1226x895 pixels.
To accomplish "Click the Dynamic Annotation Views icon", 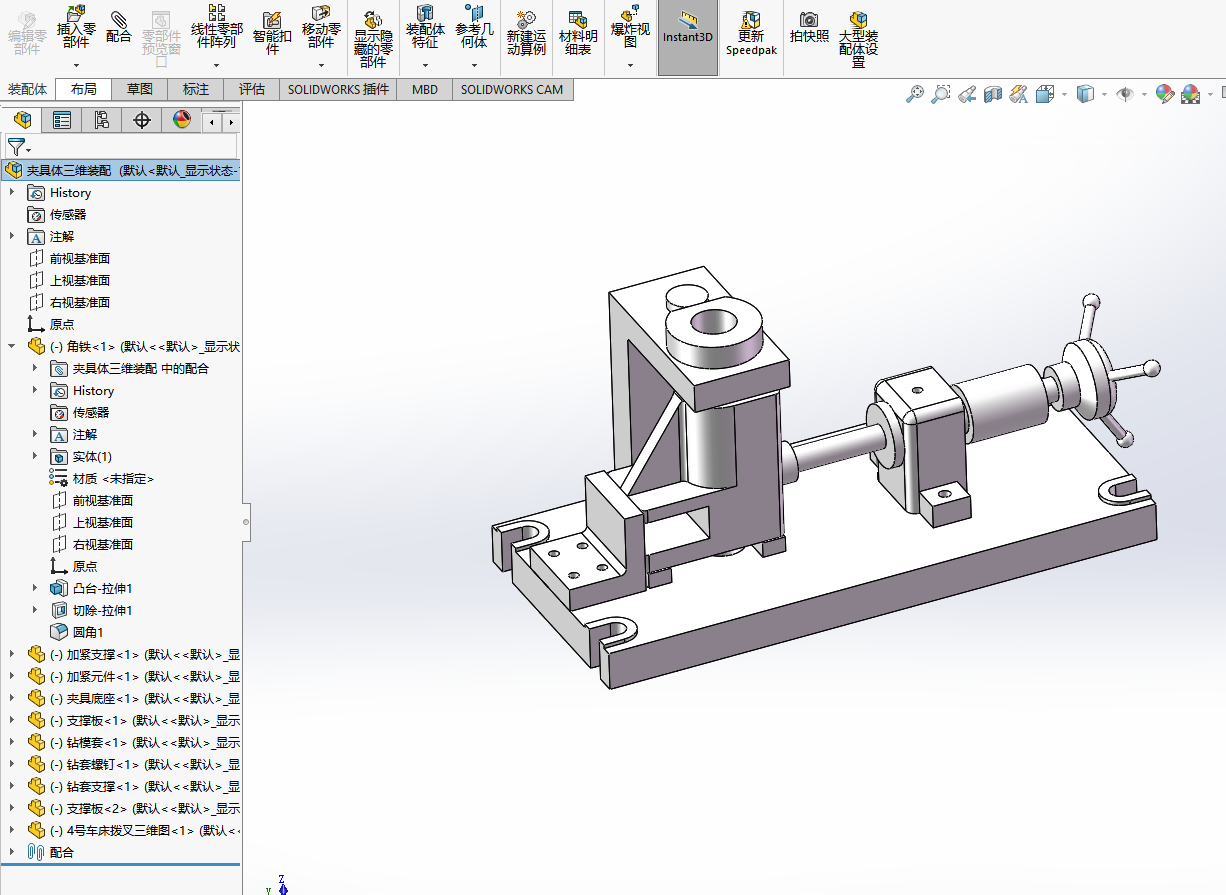I will coord(1018,94).
